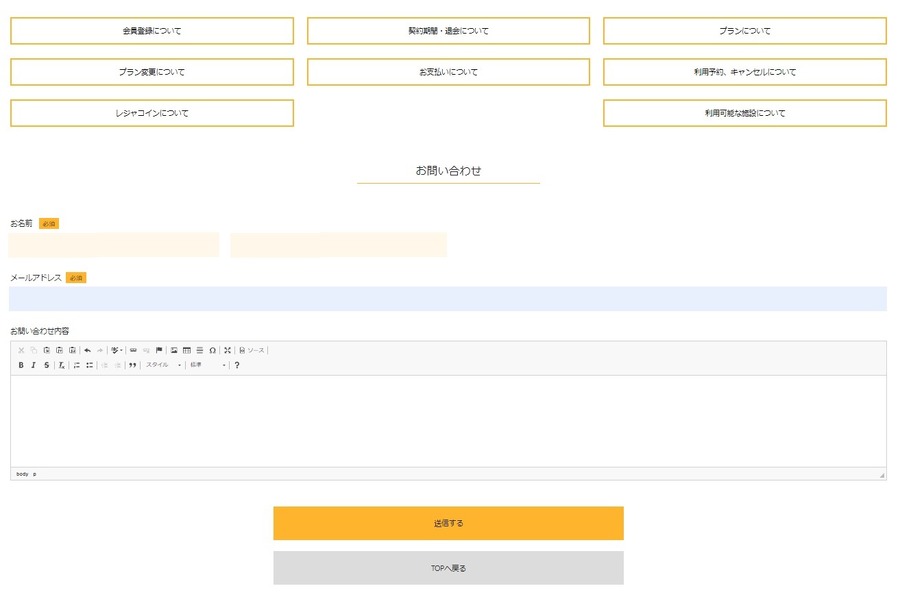
Task: Click the Cut icon in editor toolbar
Action: (21, 350)
